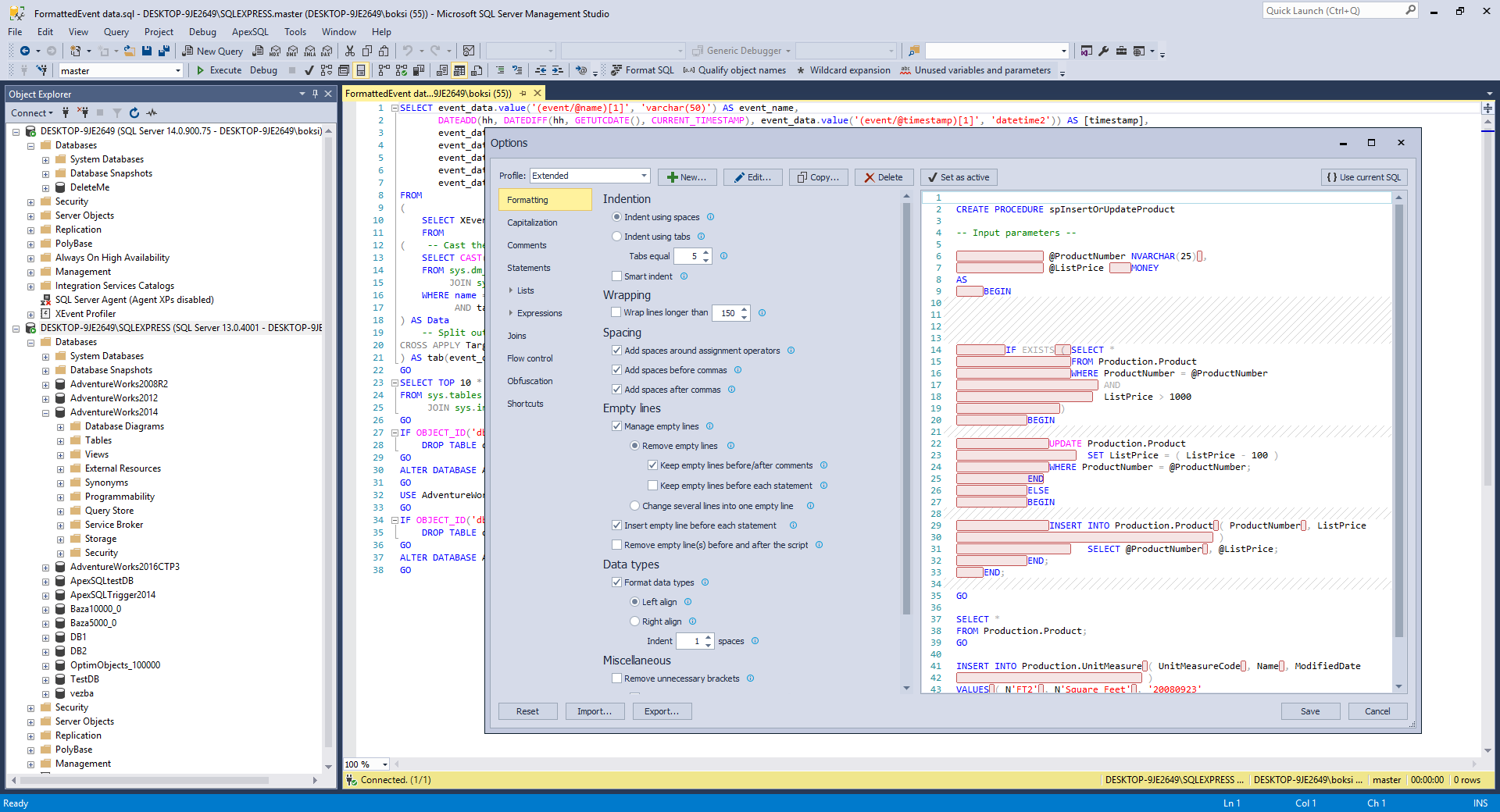The image size is (1500, 812).
Task: Refresh the Object Explorer
Action: point(134,113)
